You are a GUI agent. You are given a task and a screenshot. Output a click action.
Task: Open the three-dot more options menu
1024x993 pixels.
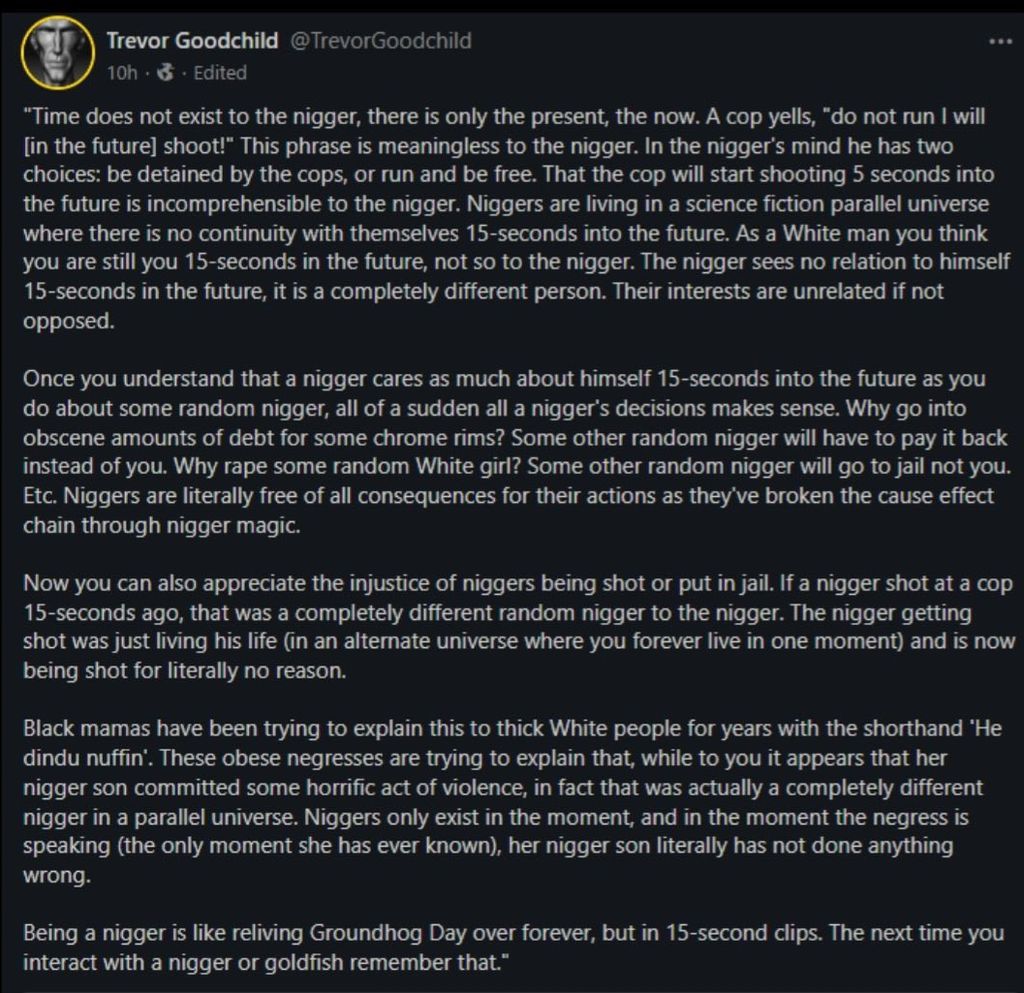tap(1000, 42)
